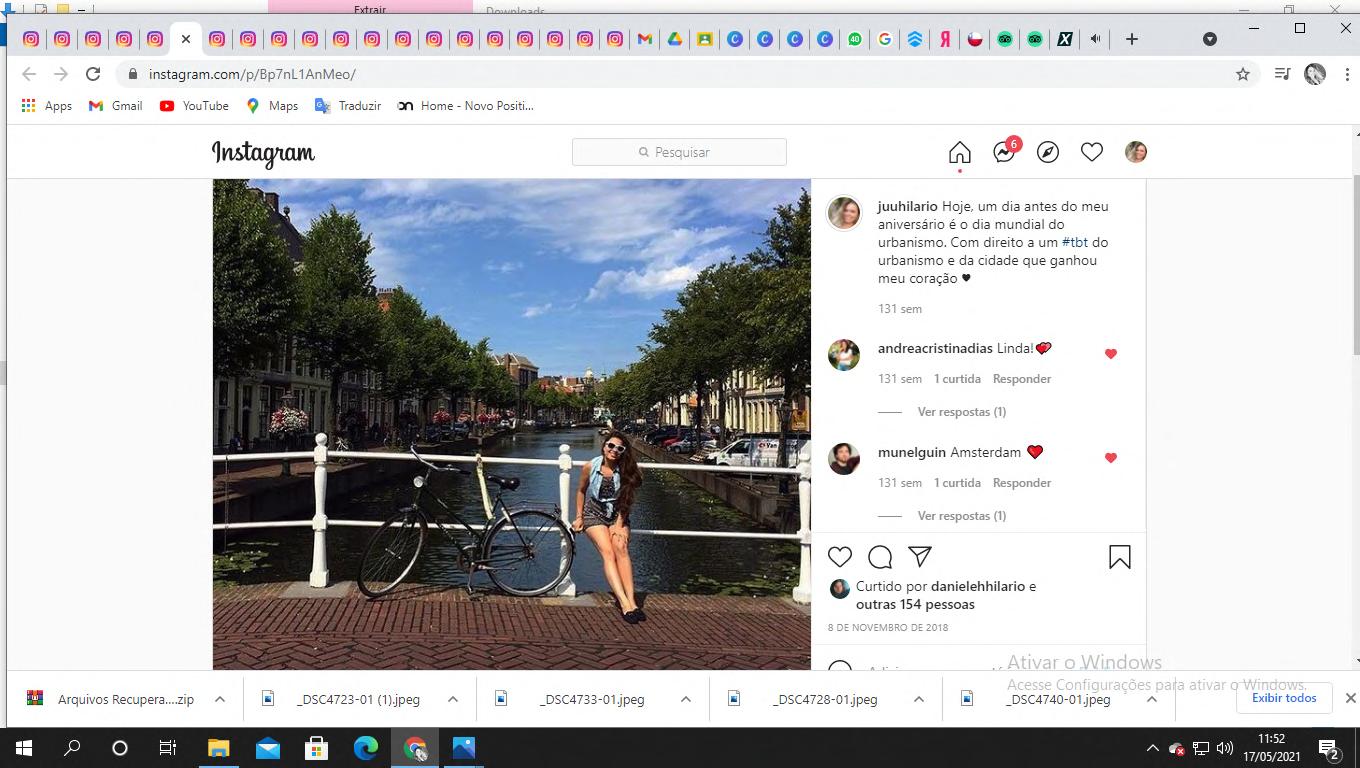Open the Gmail bookmark
Viewport: 1360px width, 768px height.
pos(116,105)
